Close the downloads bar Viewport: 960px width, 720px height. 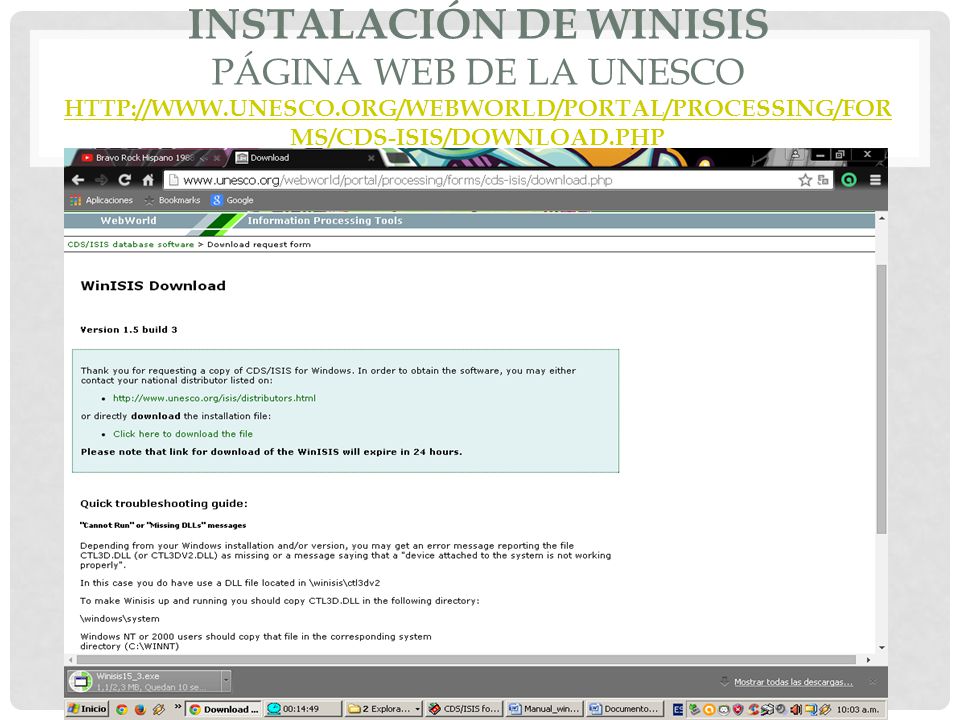[x=873, y=681]
